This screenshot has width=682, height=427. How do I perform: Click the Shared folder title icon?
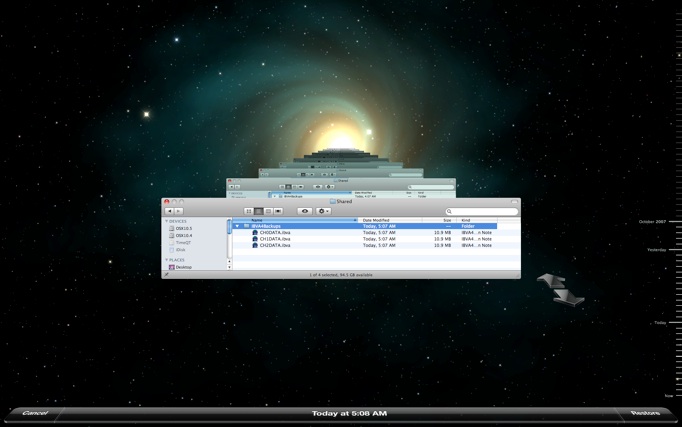click(333, 201)
